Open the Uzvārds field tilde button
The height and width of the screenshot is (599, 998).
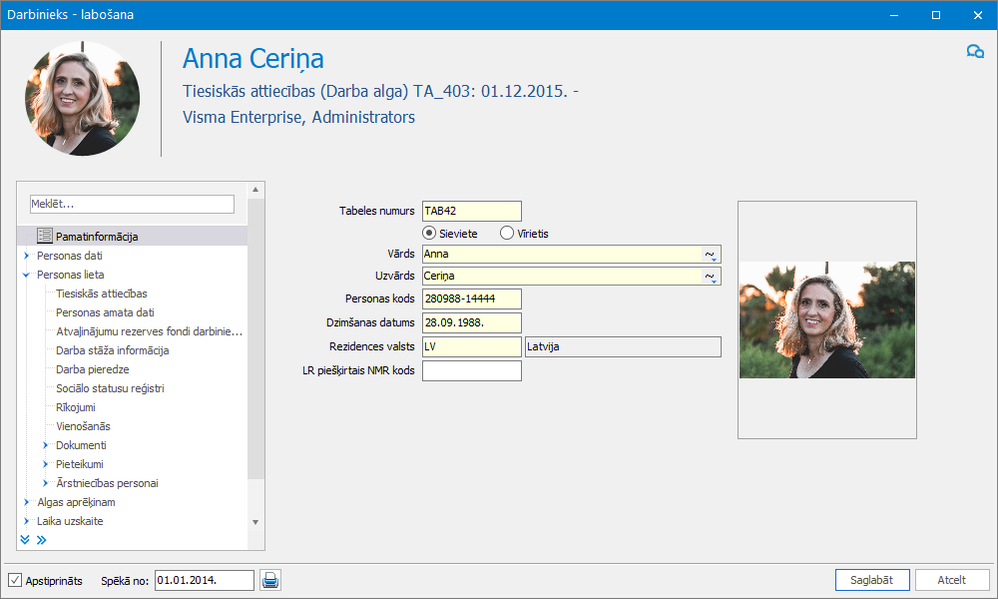pyautogui.click(x=710, y=276)
